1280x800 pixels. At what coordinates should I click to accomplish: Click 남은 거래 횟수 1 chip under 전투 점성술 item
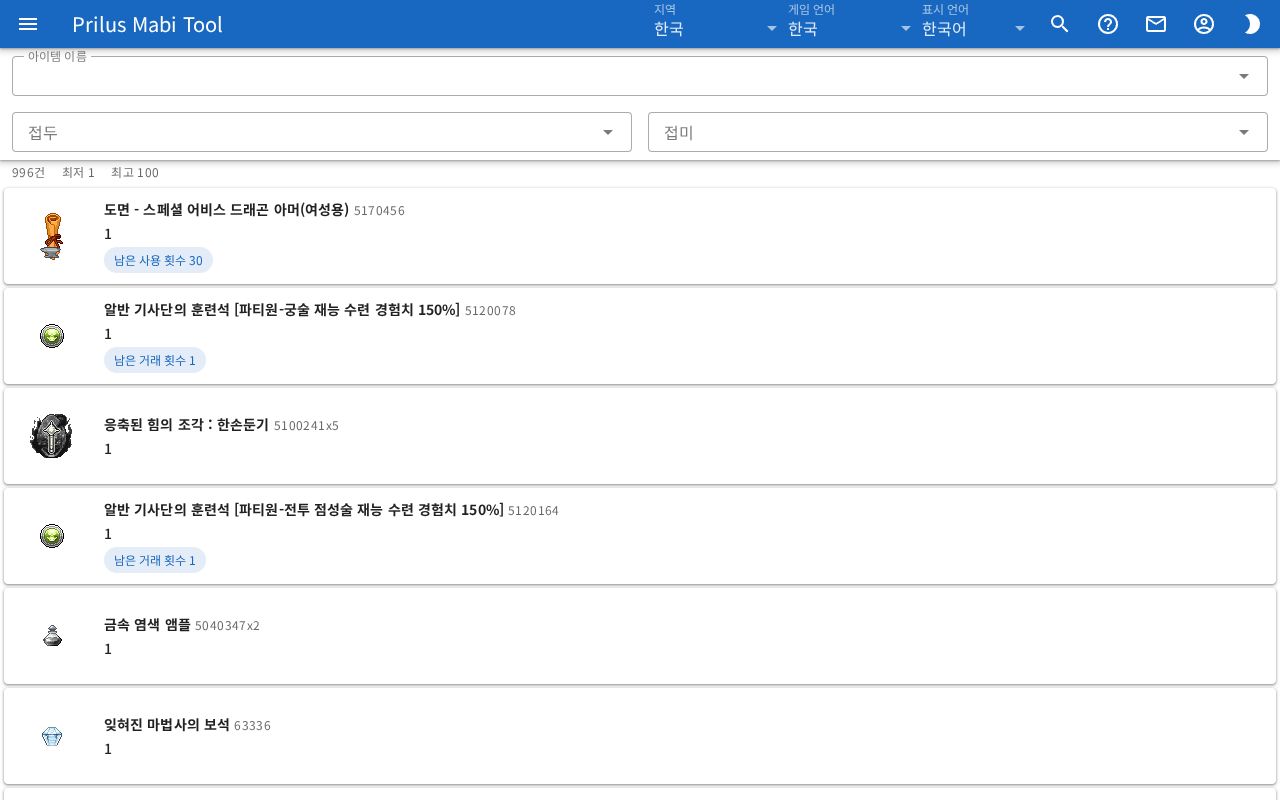(155, 560)
